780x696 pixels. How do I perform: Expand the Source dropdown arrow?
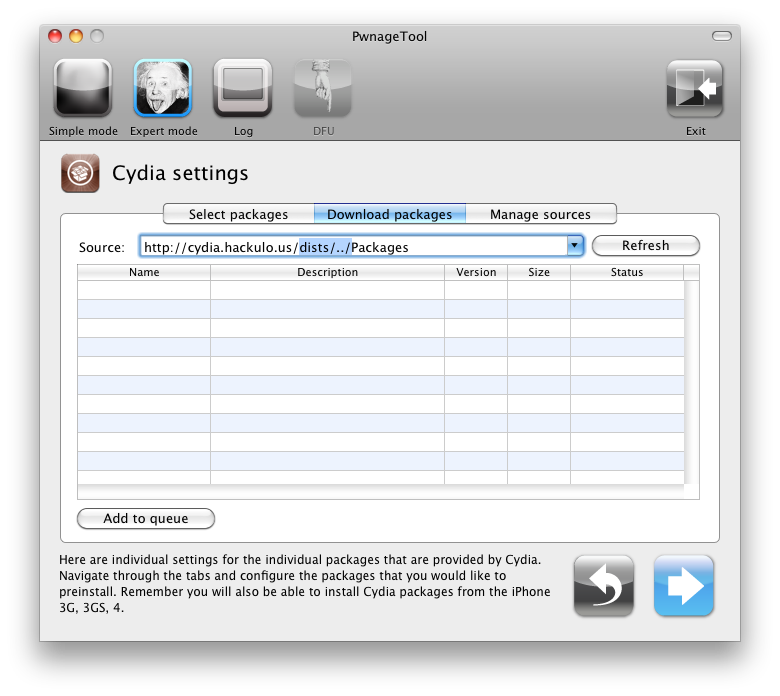(575, 245)
